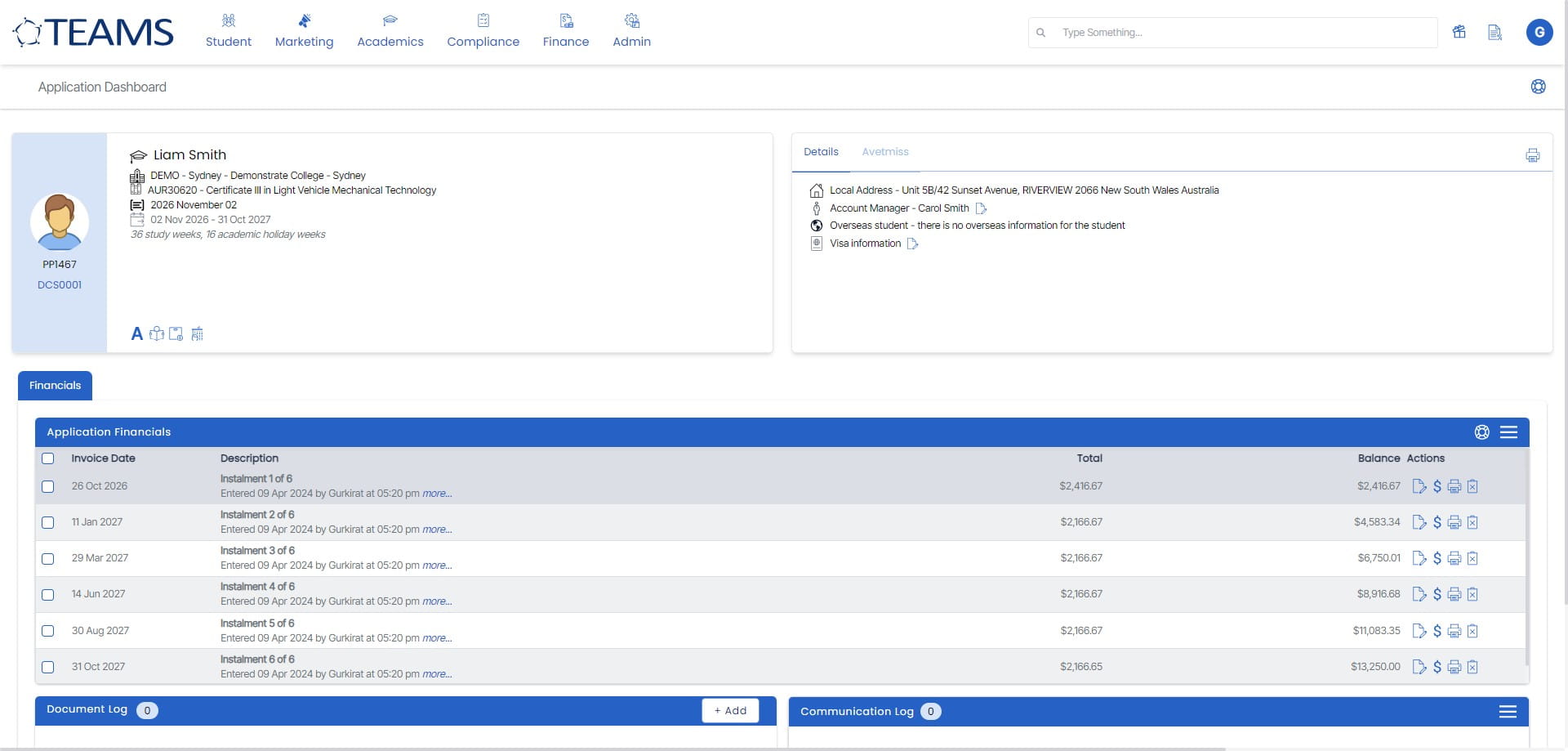
Task: Click the document report icon in the top bar
Action: tap(1494, 33)
